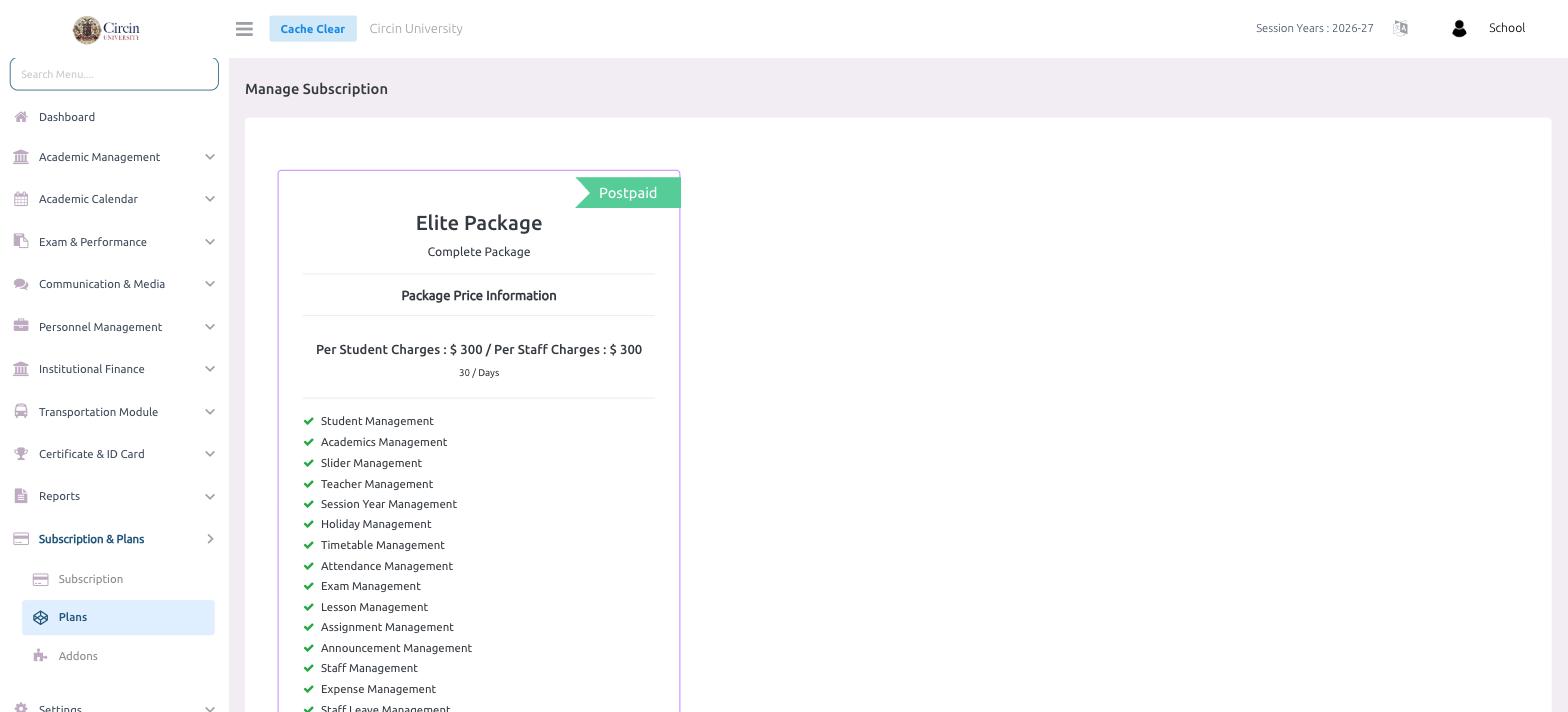The width and height of the screenshot is (1568, 712).
Task: Click the Plans cube icon
Action: tap(41, 618)
